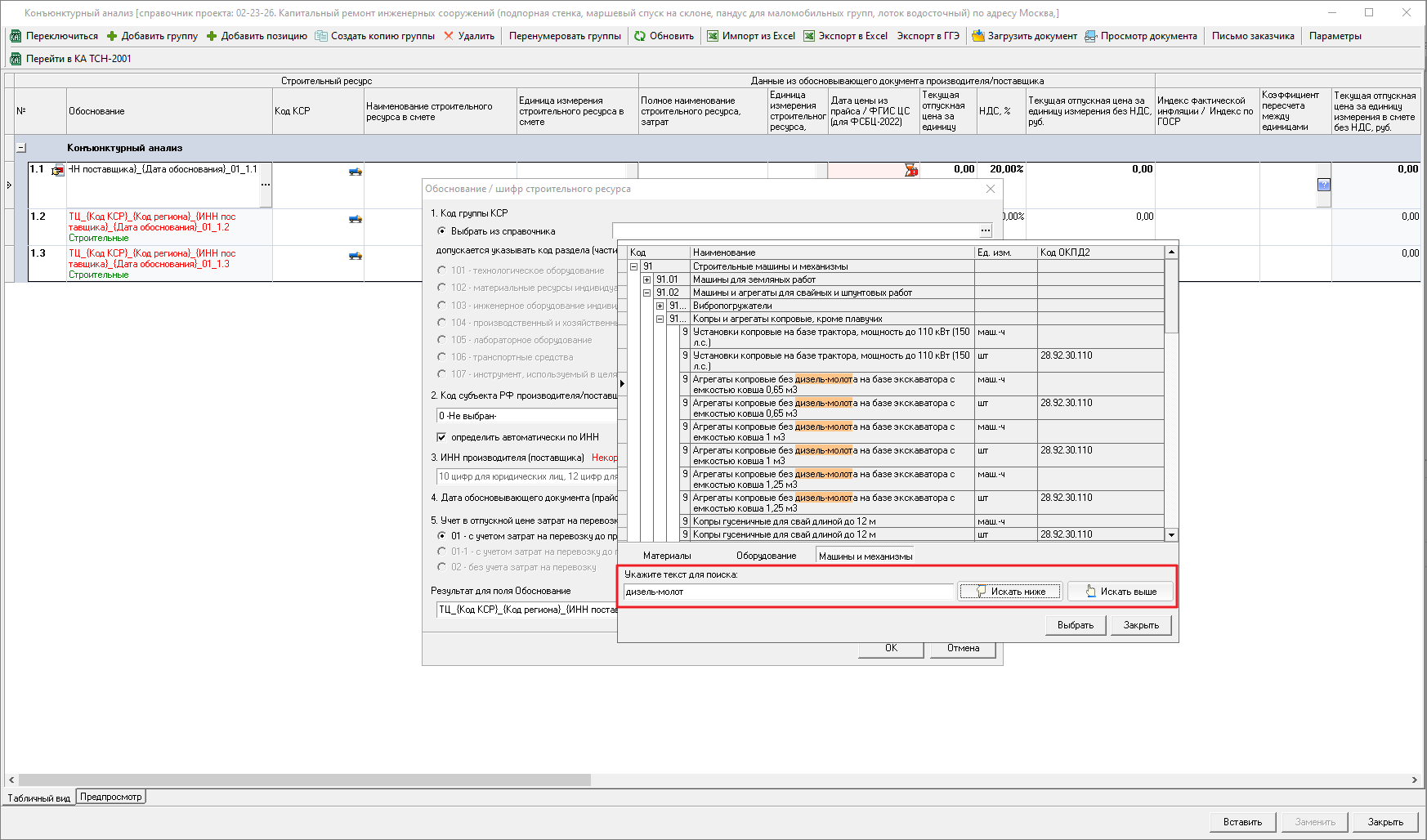Image resolution: width=1427 pixels, height=840 pixels.
Task: Toggle 'определить автоматически по ИНН' checkbox
Action: 441,437
